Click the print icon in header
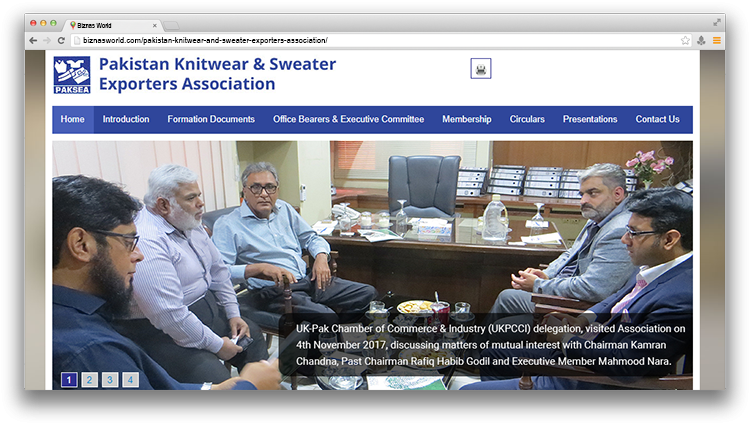 481,69
